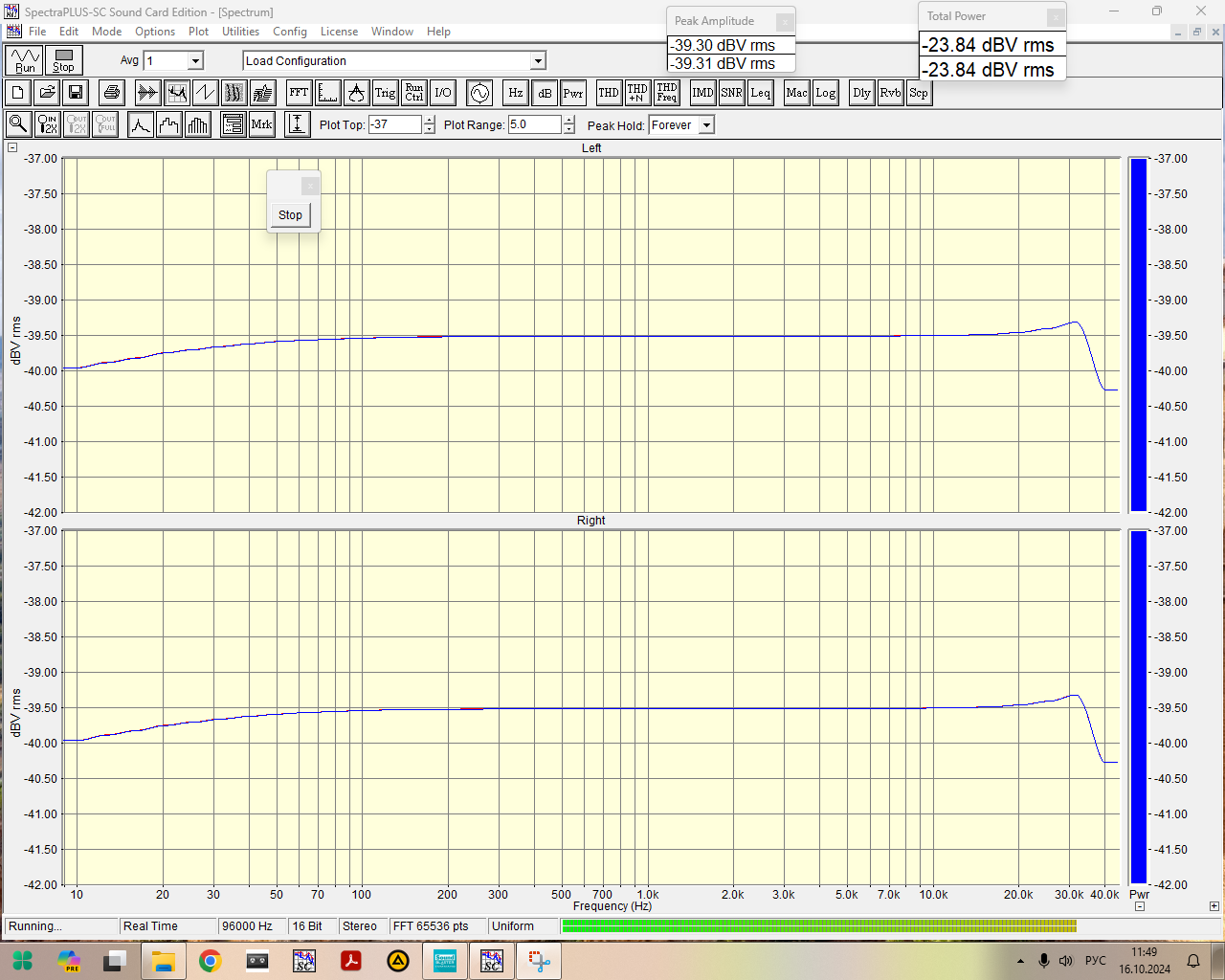
Task: Click the plus expander at bottom right corner
Action: click(x=1214, y=905)
